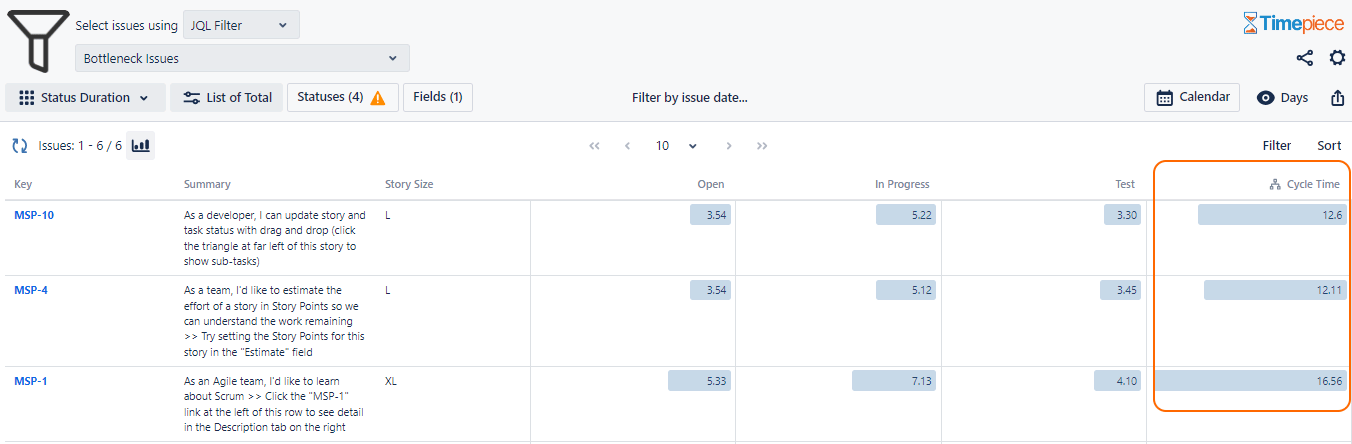Open the Statuses (4) selector with warning
The height and width of the screenshot is (444, 1352).
(342, 98)
